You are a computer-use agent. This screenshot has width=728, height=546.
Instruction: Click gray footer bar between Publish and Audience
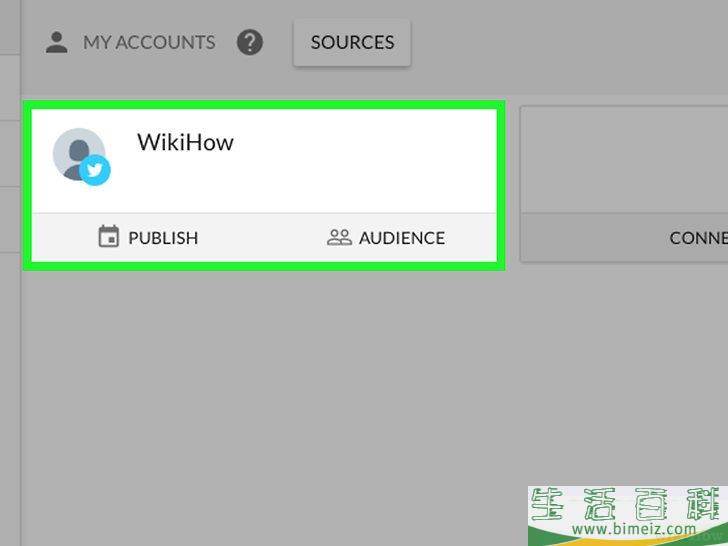click(262, 238)
